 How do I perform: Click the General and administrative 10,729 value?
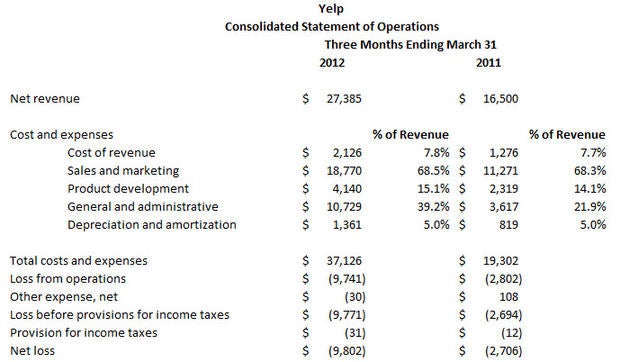pyautogui.click(x=344, y=207)
